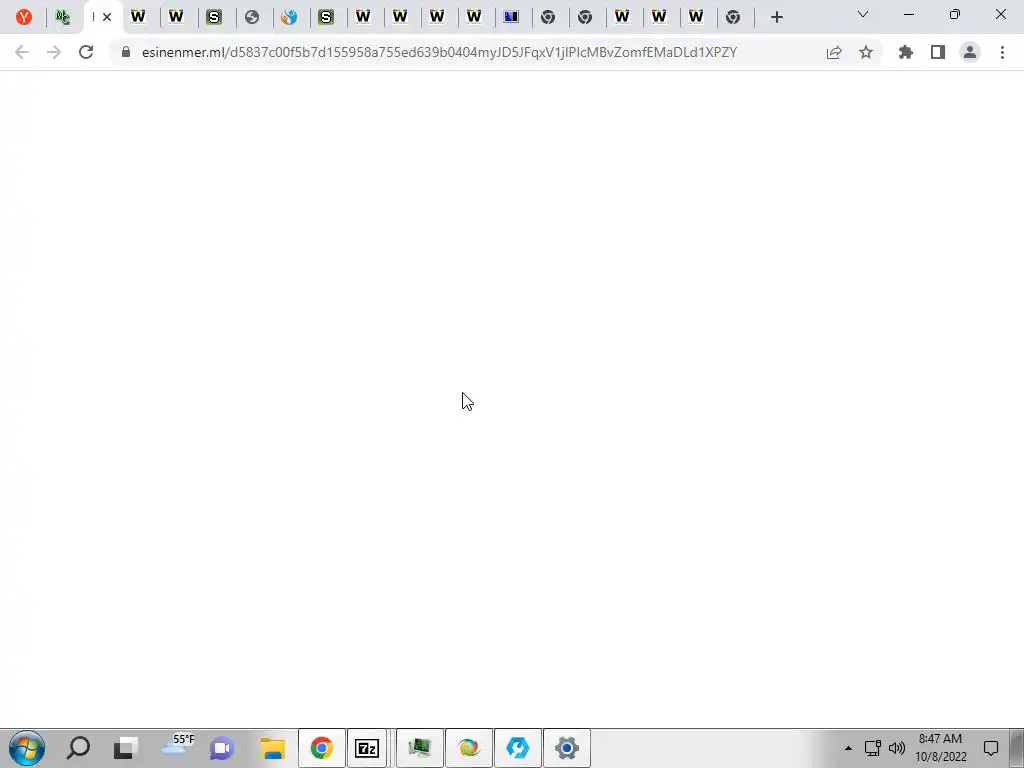This screenshot has width=1024, height=768.
Task: Open Task View from the taskbar
Action: [126, 748]
